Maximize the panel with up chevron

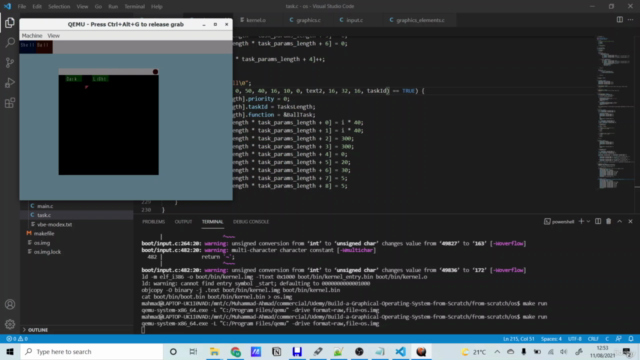click(x=620, y=221)
